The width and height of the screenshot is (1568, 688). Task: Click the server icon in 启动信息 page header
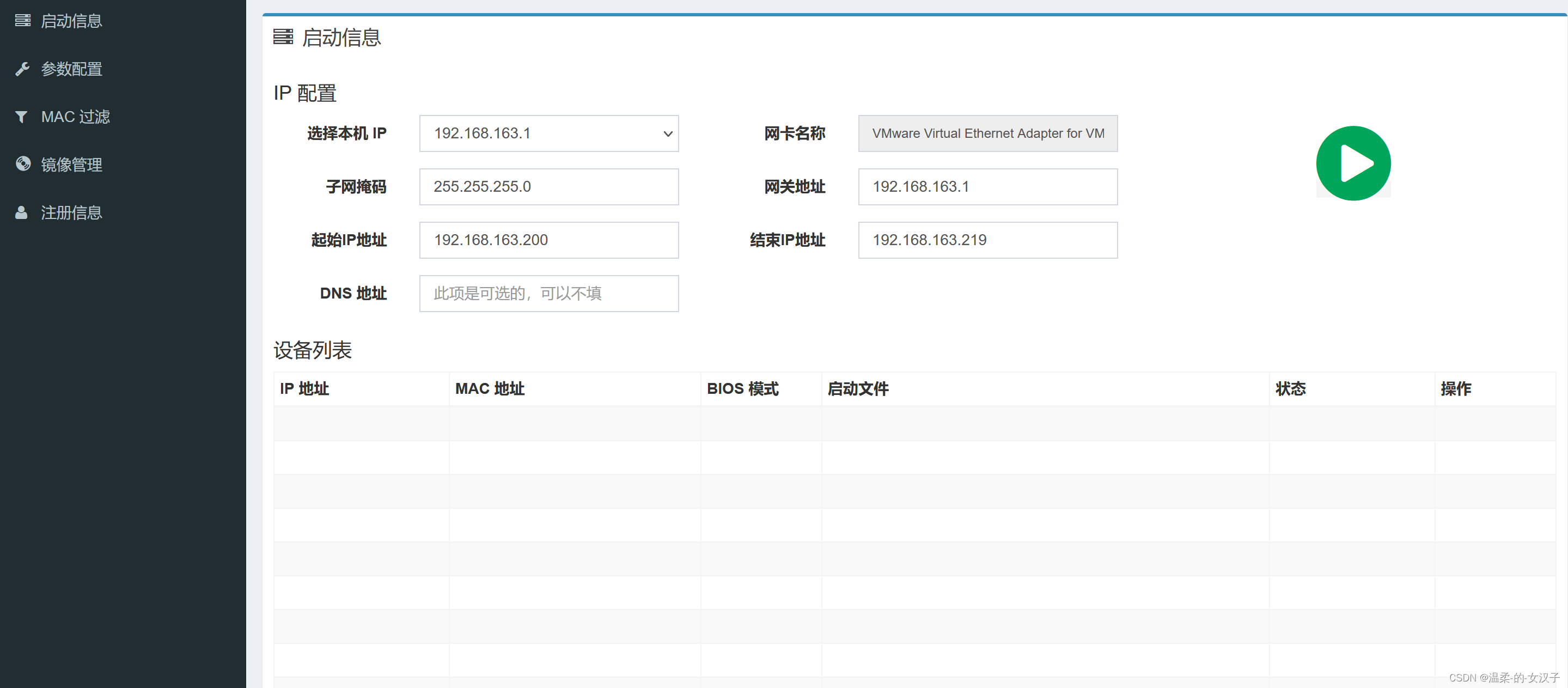click(x=283, y=37)
